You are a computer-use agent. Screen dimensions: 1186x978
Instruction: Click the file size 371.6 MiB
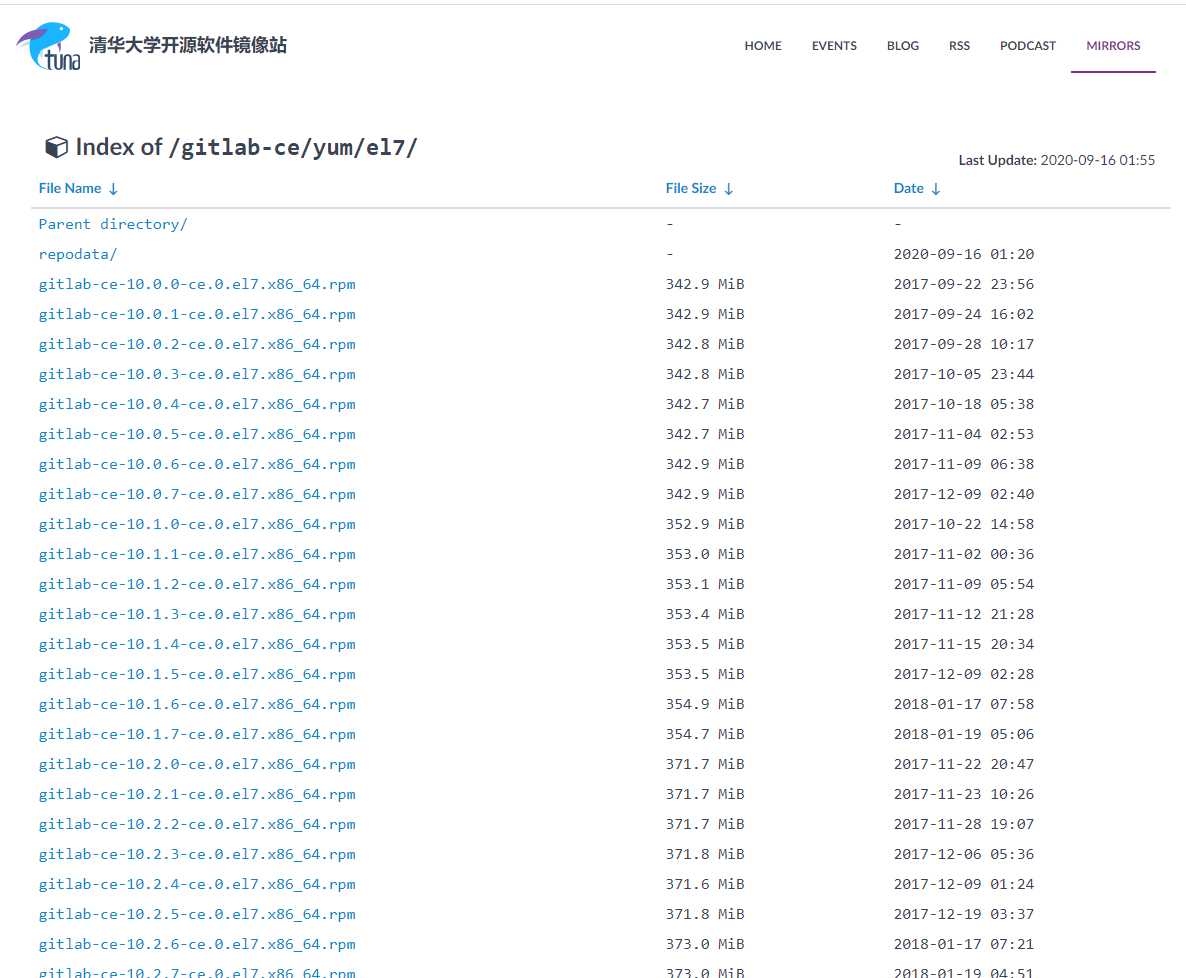point(705,884)
